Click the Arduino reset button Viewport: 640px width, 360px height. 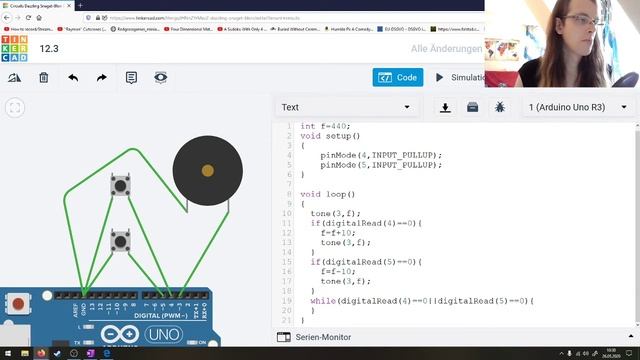(18, 304)
